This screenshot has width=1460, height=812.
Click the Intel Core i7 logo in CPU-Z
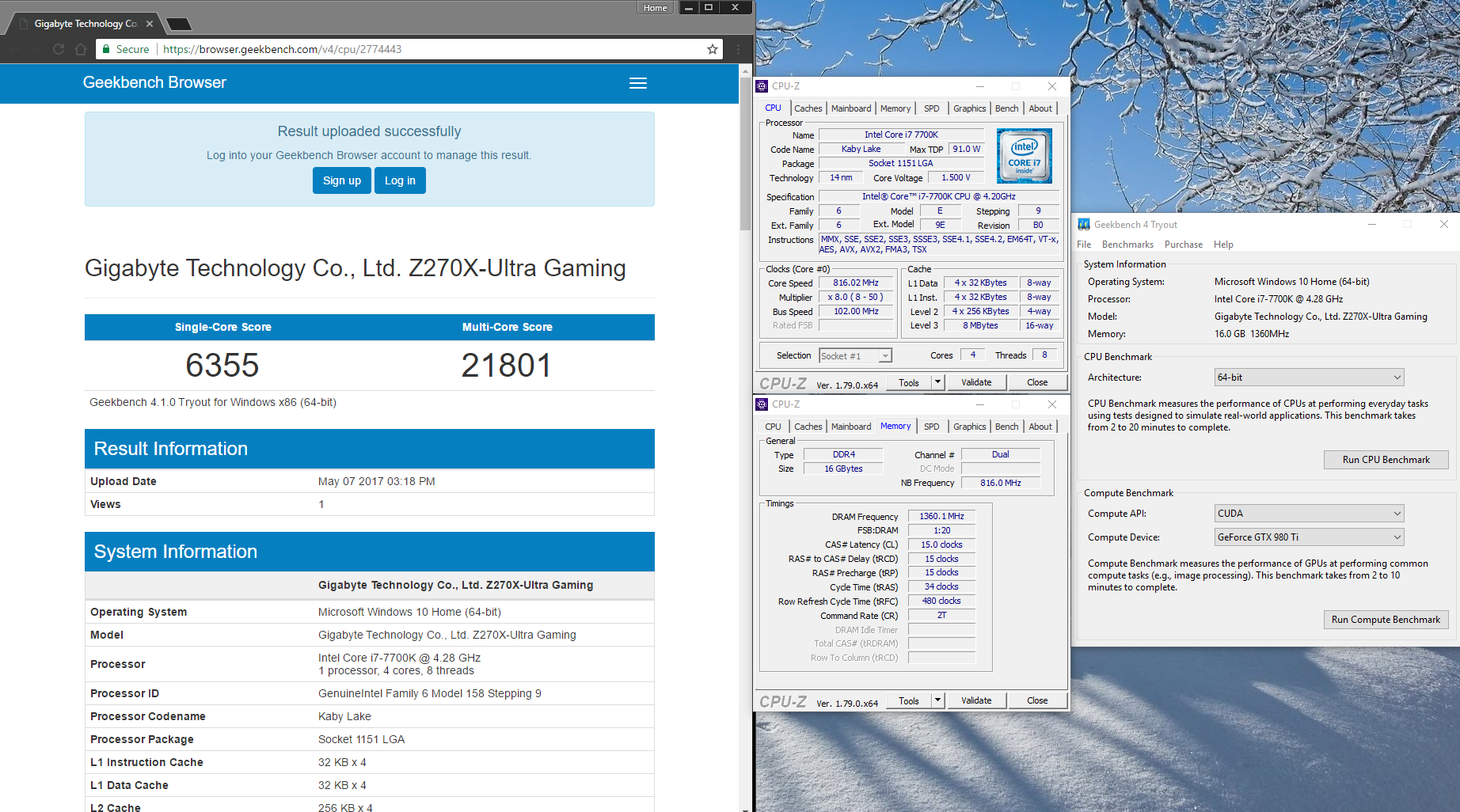tap(1024, 156)
